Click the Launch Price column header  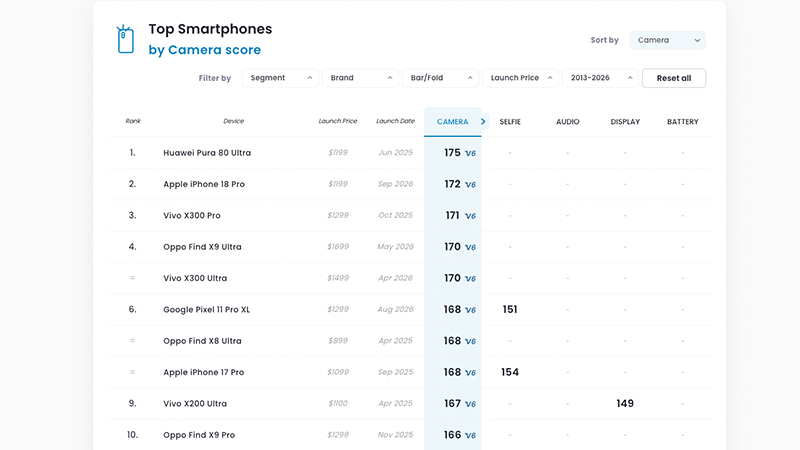tap(338, 121)
